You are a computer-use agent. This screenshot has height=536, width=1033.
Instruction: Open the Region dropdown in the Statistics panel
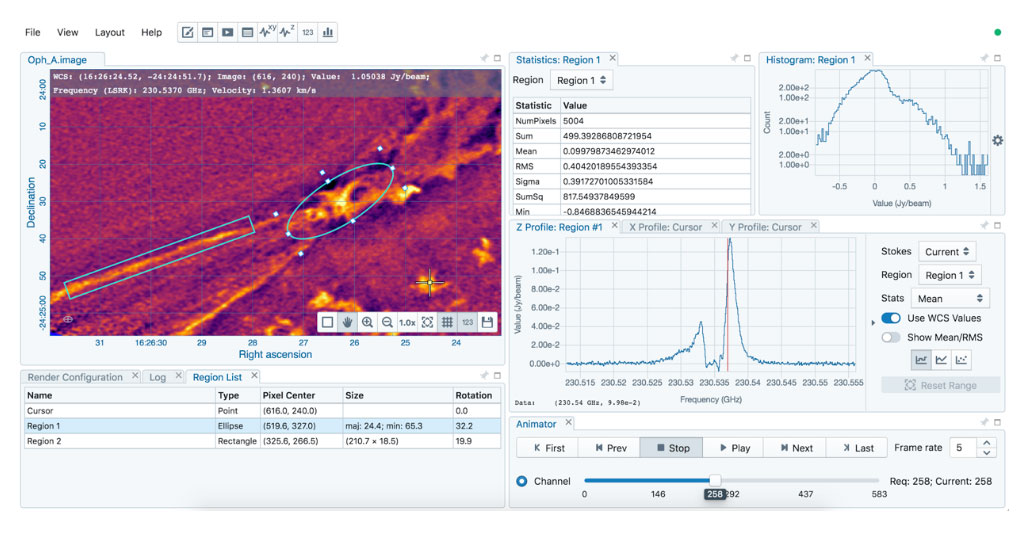(x=581, y=80)
